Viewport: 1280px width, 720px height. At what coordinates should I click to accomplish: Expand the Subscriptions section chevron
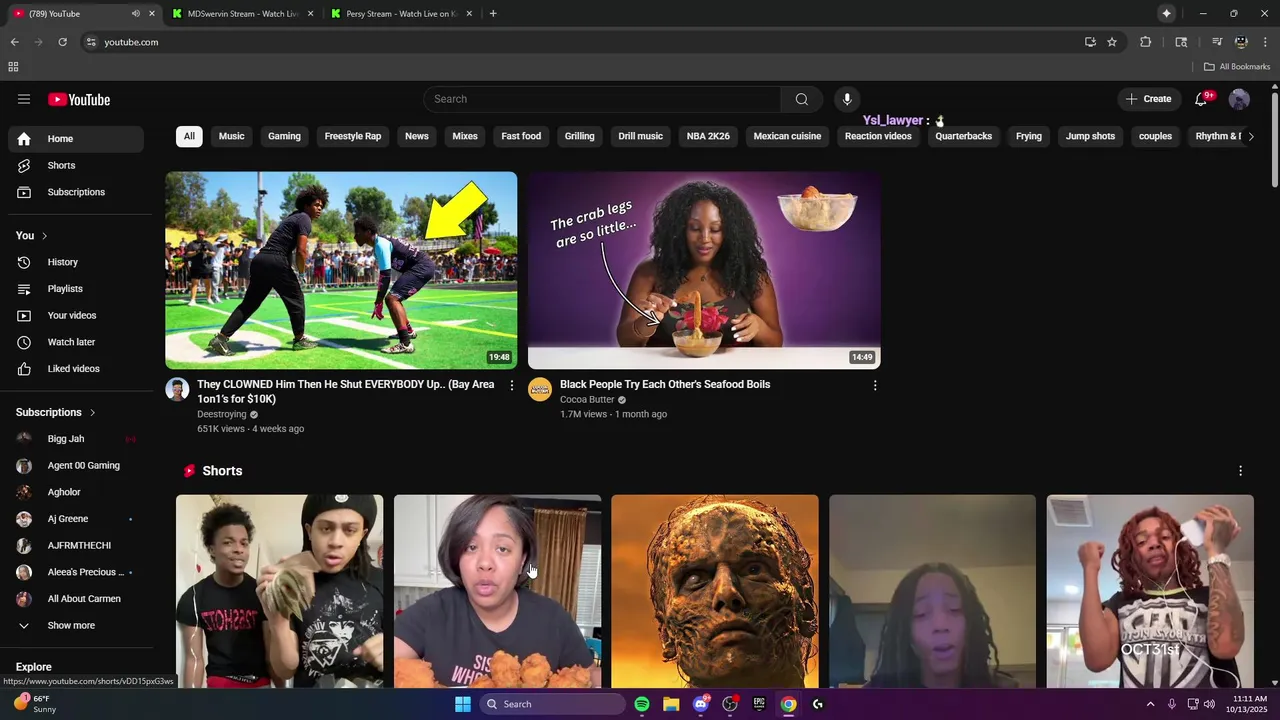pyautogui.click(x=93, y=412)
